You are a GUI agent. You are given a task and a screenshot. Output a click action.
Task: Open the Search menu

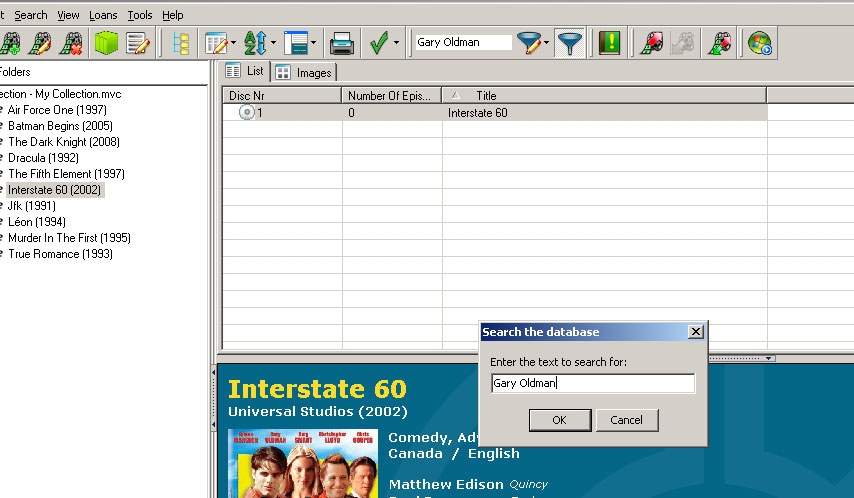point(30,15)
